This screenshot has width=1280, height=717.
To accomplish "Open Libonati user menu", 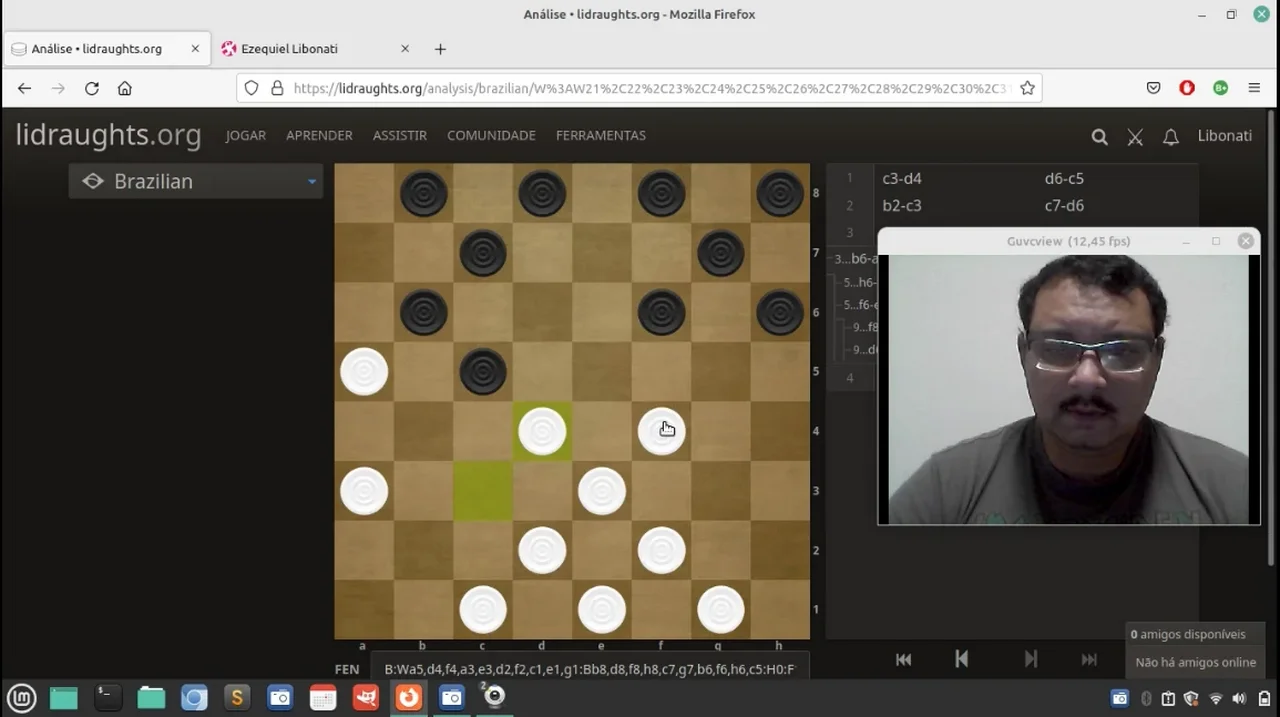I will pos(1224,136).
